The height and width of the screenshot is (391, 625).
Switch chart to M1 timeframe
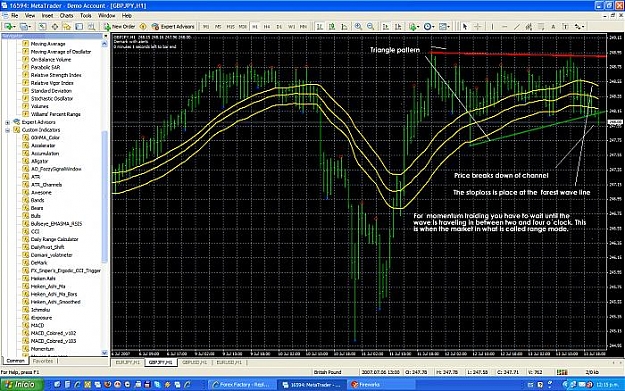pos(206,27)
